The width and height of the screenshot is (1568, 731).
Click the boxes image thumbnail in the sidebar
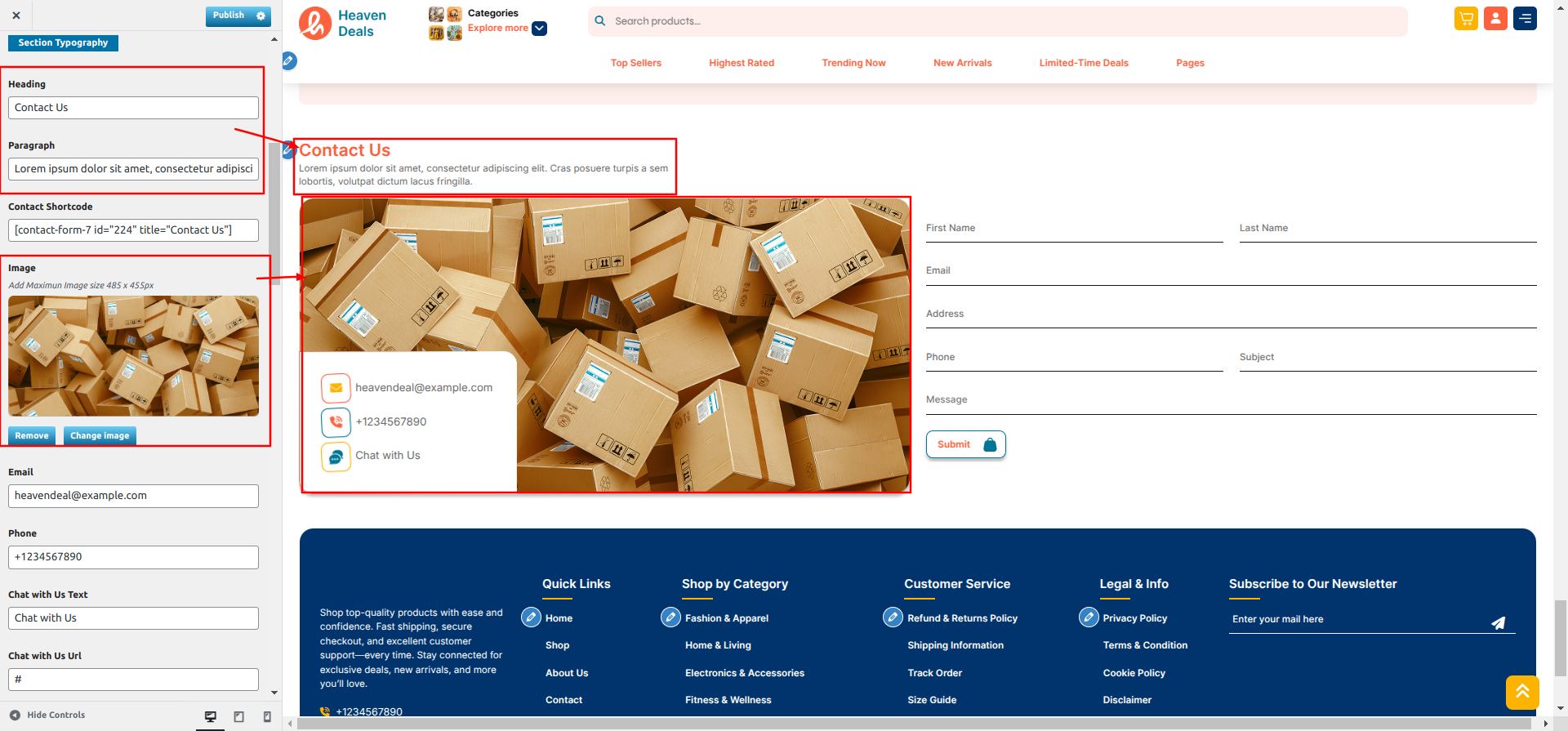pyautogui.click(x=133, y=356)
